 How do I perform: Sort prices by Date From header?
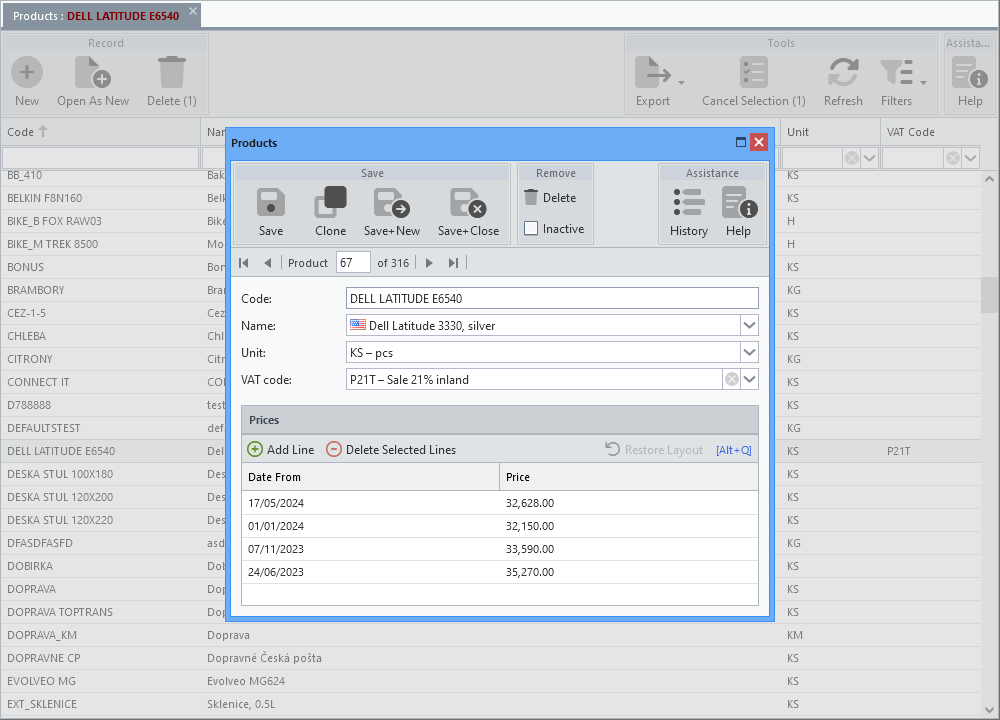tap(370, 477)
